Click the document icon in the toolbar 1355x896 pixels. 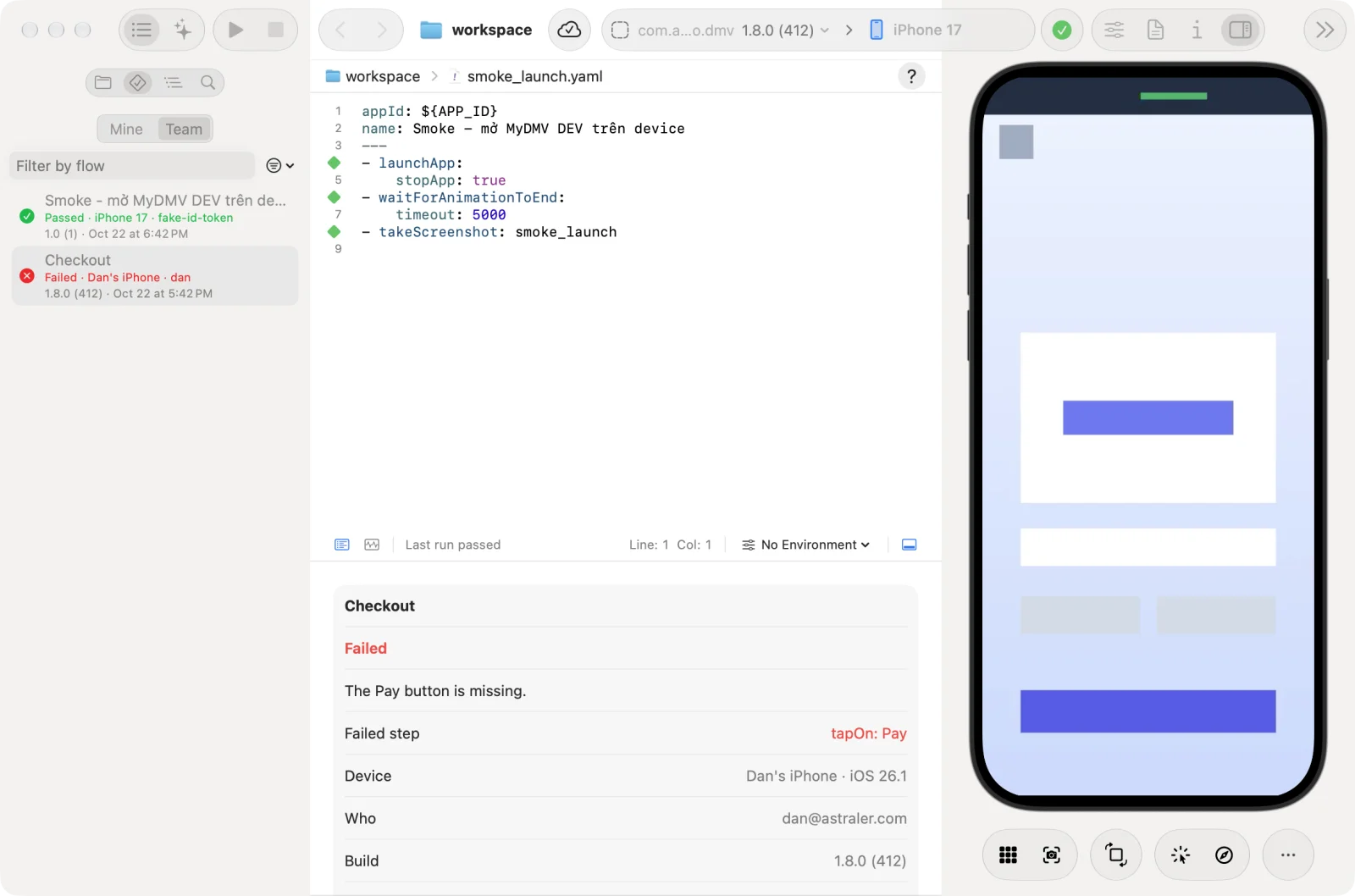pos(1155,30)
